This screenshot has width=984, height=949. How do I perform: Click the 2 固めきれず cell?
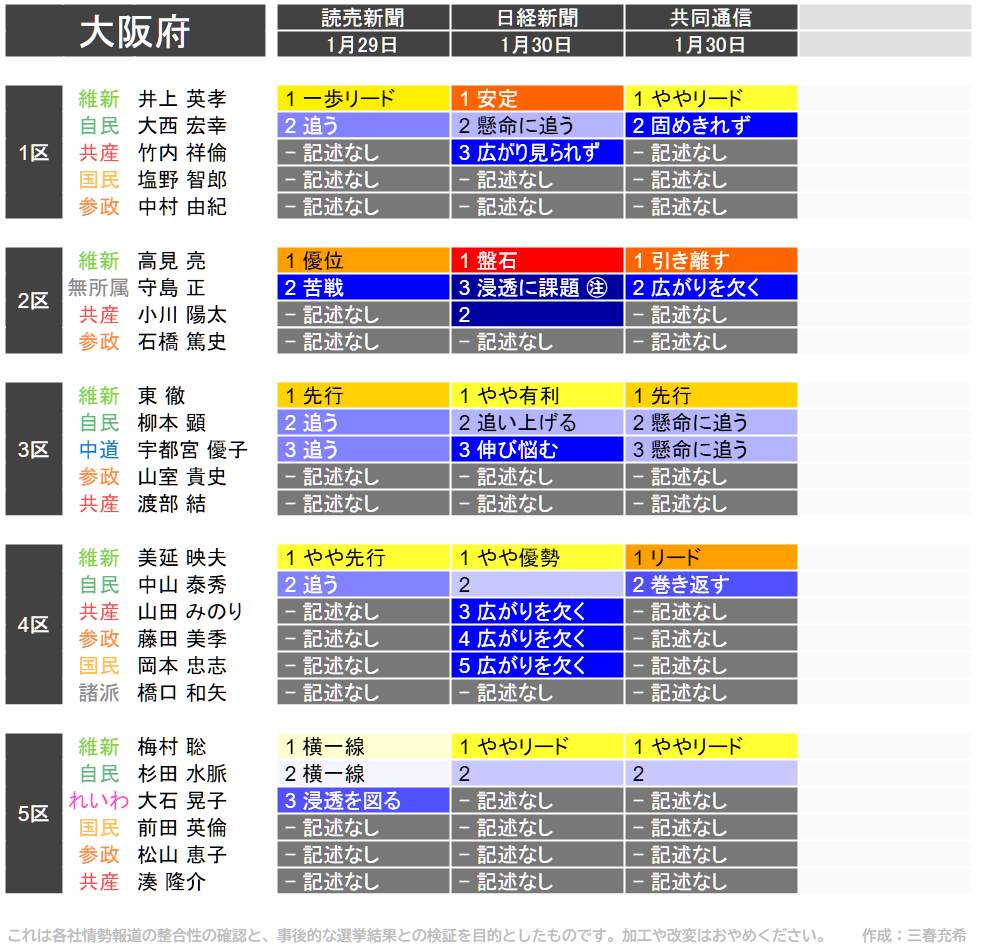point(711,126)
